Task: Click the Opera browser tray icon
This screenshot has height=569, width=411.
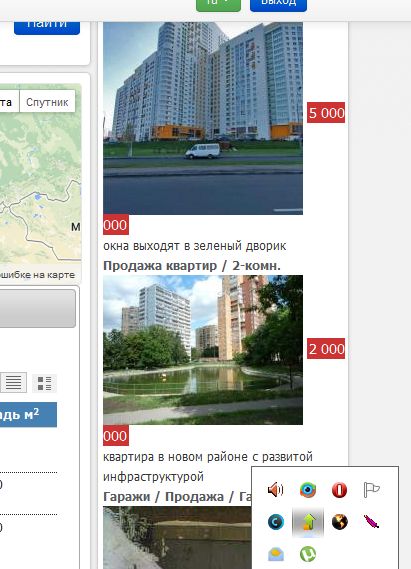Action: 339,490
